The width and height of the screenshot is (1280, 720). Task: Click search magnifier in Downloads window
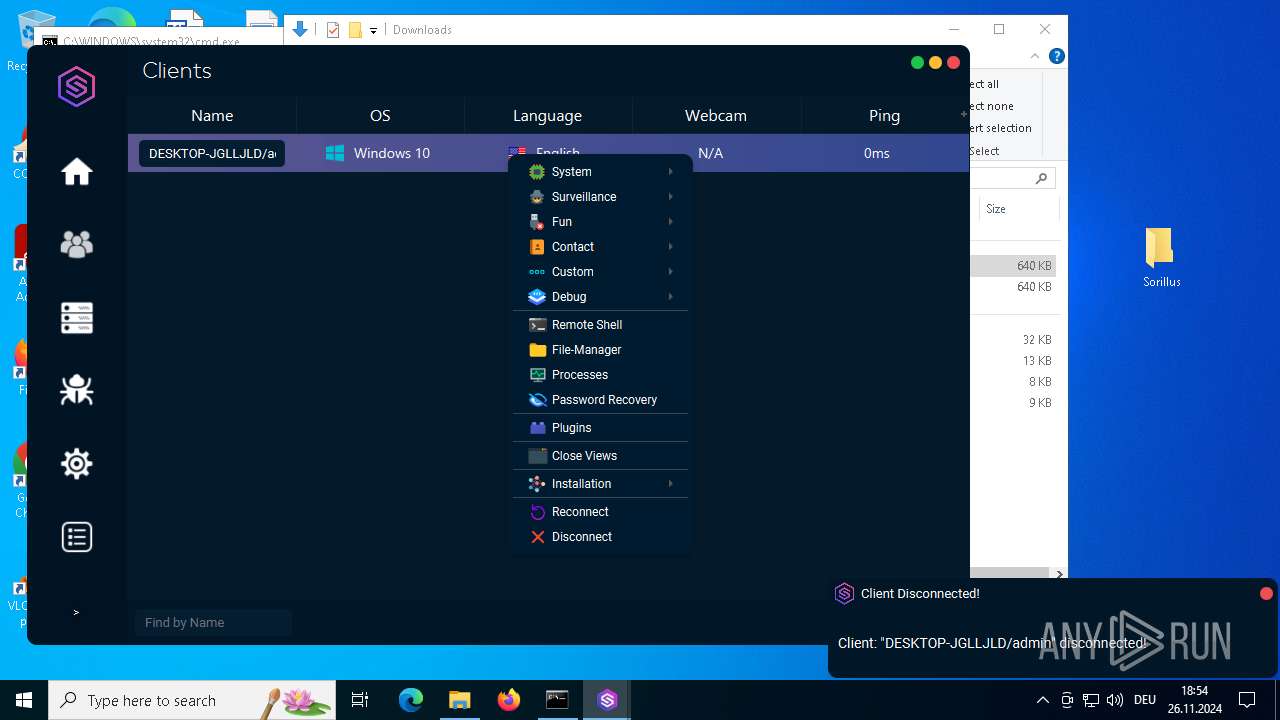(1041, 178)
